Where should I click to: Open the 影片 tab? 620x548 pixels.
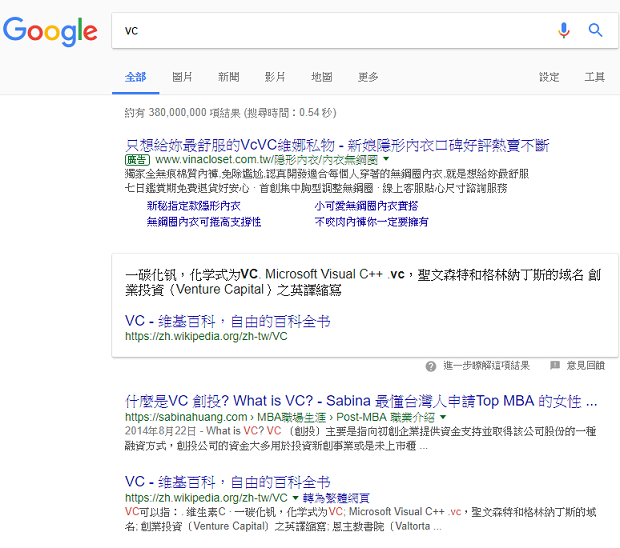point(275,77)
